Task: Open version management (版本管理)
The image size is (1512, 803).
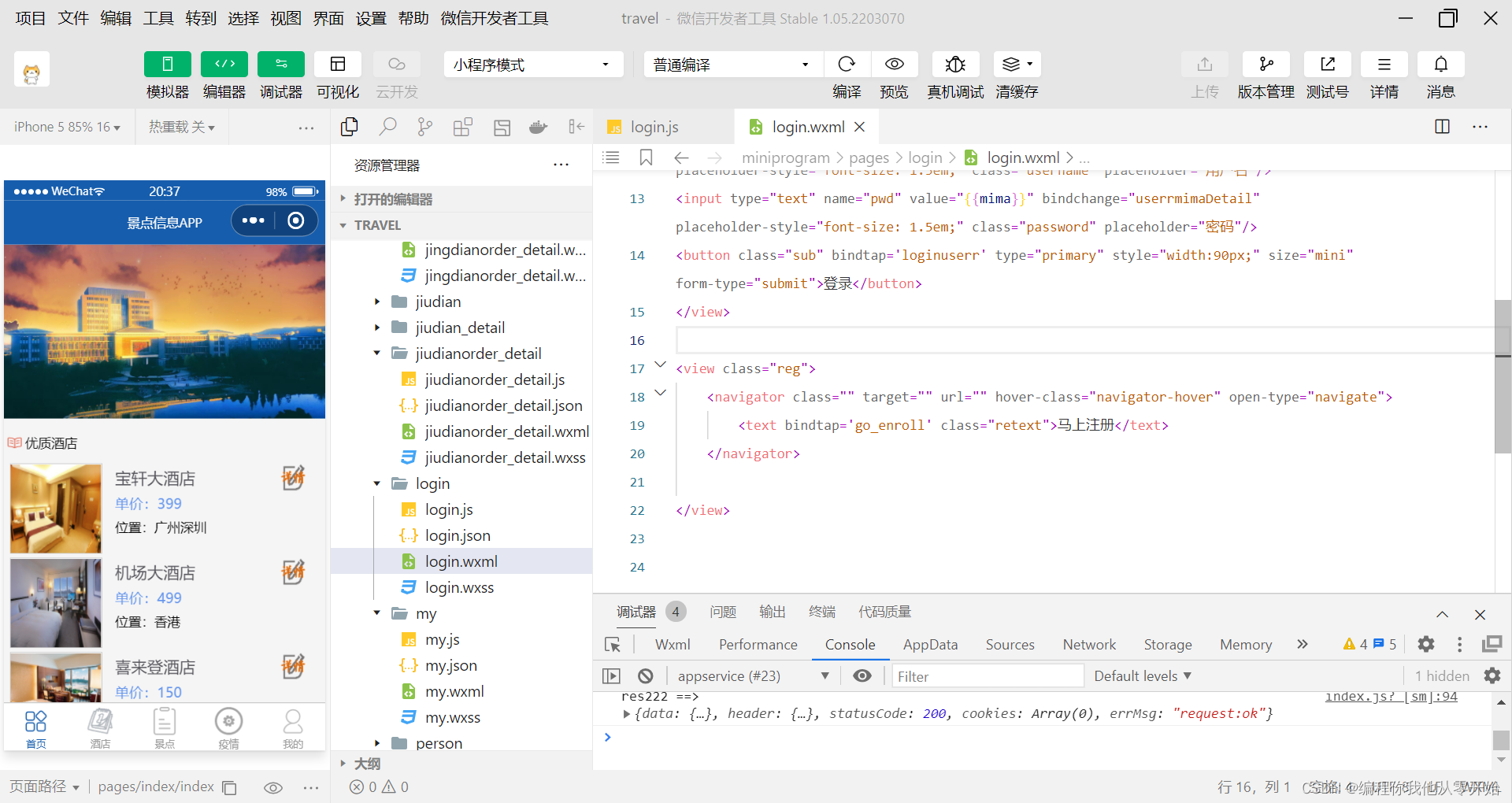Action: (1266, 65)
